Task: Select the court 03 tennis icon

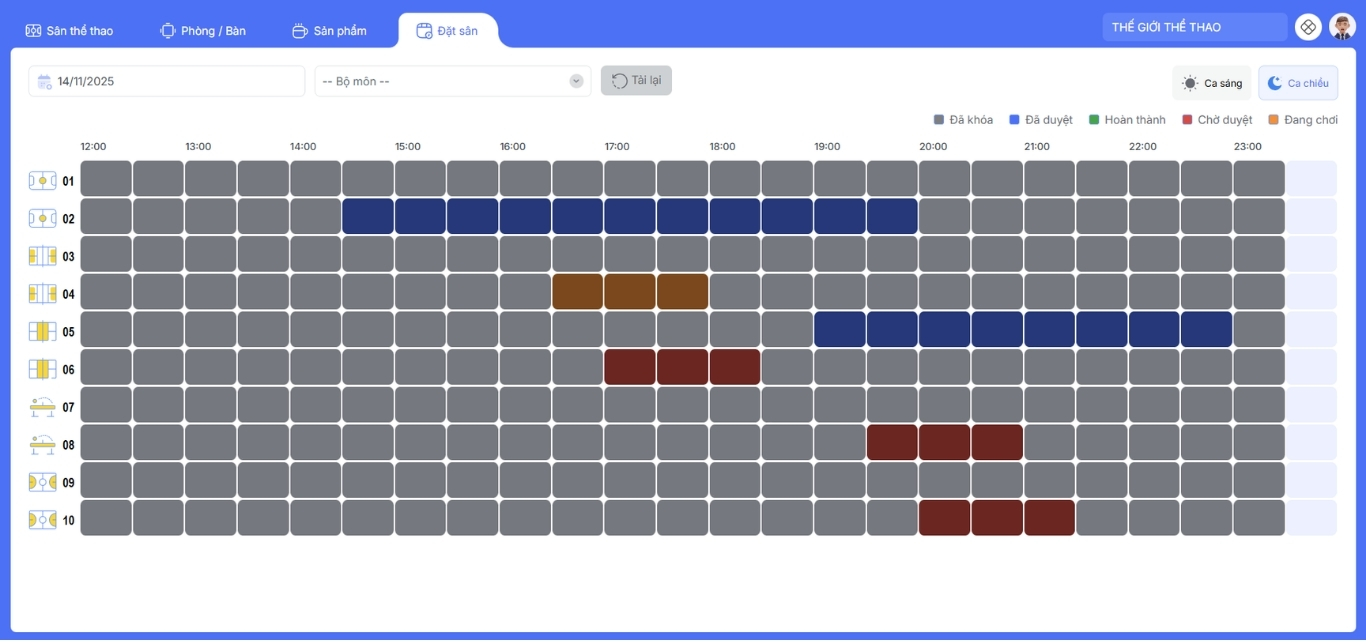Action: [42, 256]
